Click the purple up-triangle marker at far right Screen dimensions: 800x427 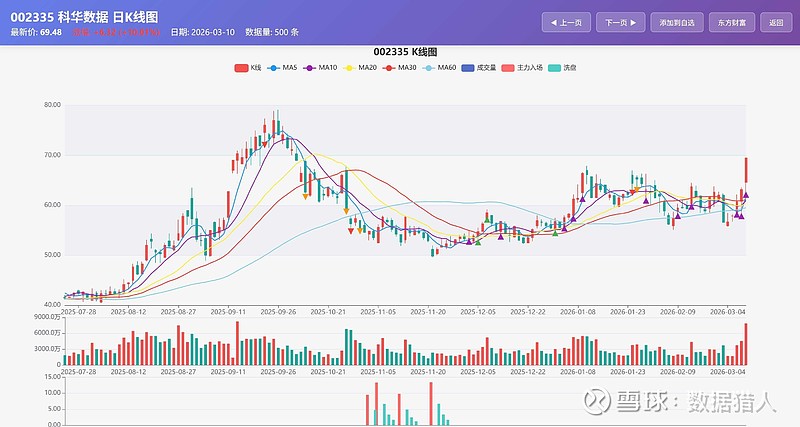point(746,196)
